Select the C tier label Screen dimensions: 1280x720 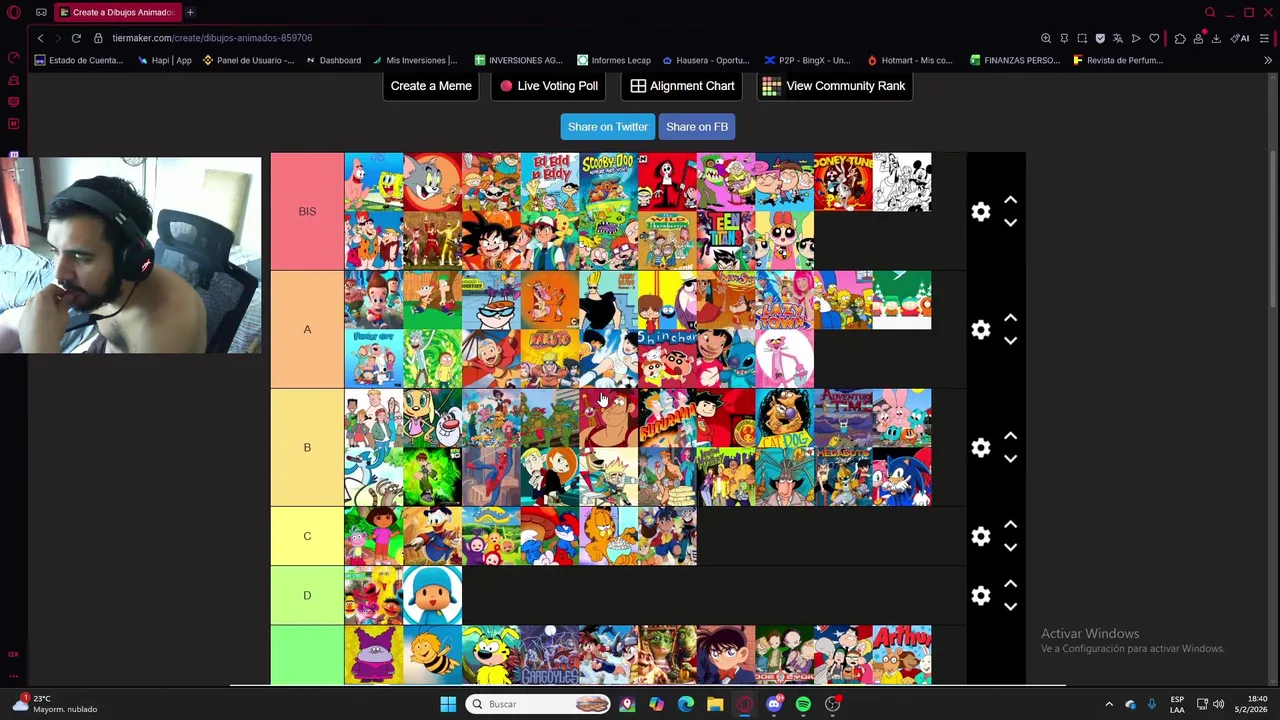coord(307,537)
